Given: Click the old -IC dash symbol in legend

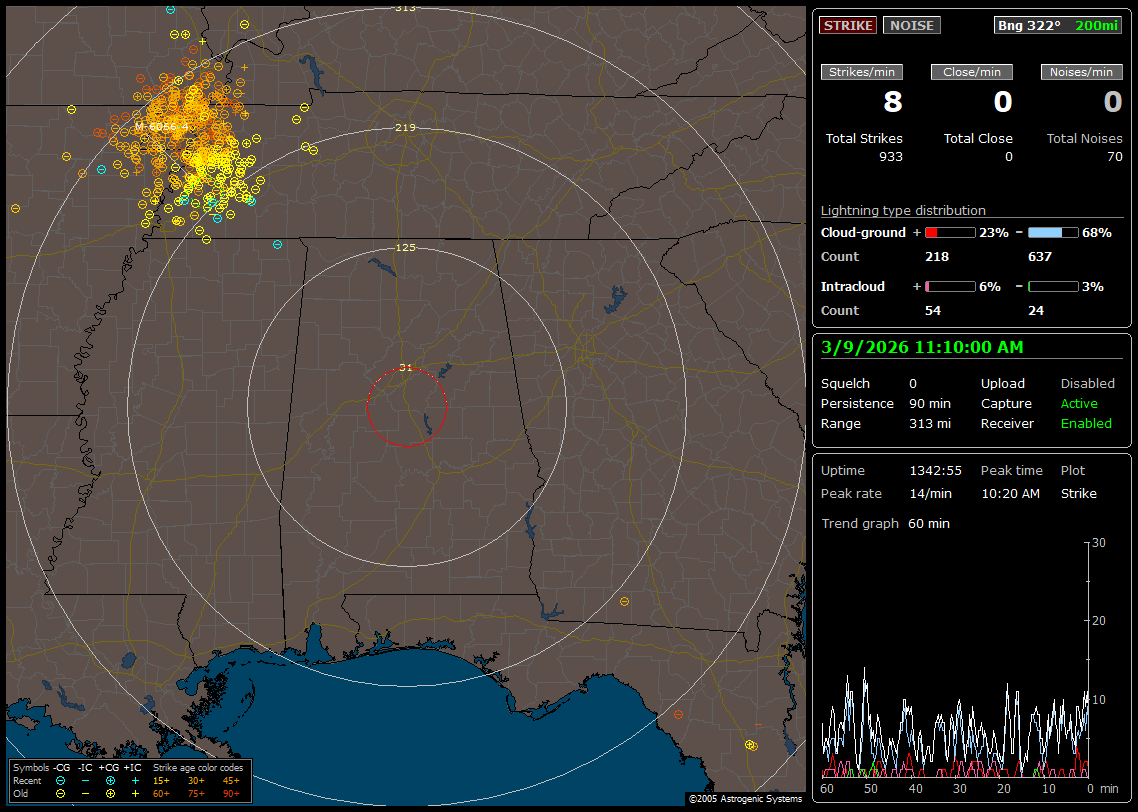Looking at the screenshot, I should coord(85,793).
